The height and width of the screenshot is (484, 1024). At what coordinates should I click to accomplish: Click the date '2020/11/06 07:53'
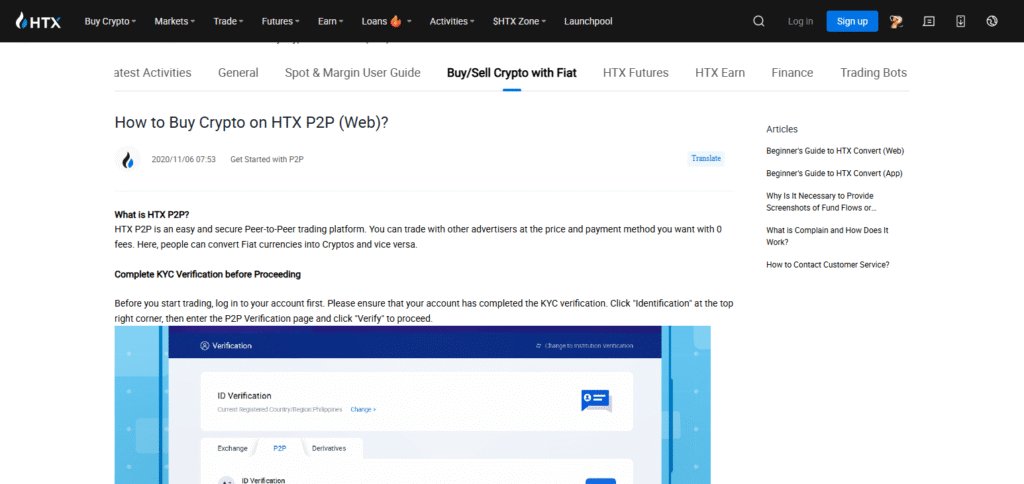[x=183, y=159]
